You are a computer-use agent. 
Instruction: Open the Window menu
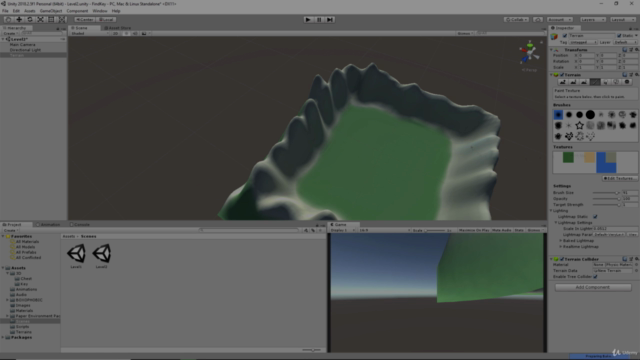pyautogui.click(x=100, y=11)
